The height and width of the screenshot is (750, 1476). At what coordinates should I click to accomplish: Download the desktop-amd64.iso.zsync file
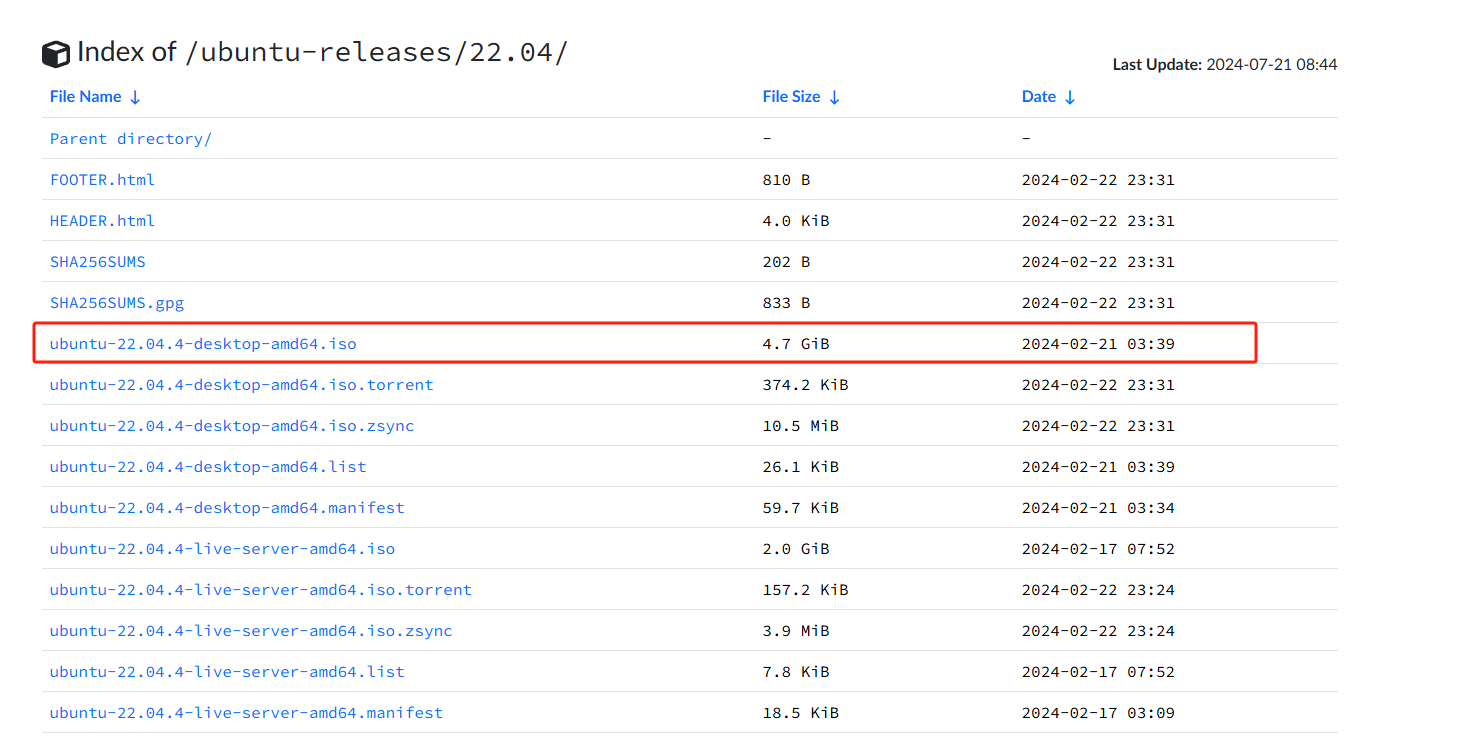point(232,426)
